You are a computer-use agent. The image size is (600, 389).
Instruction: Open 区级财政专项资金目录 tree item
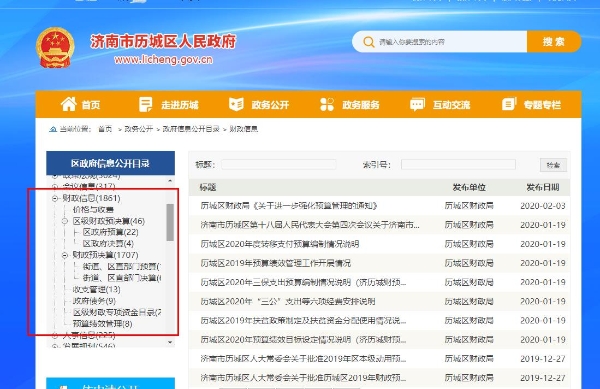(x=117, y=313)
